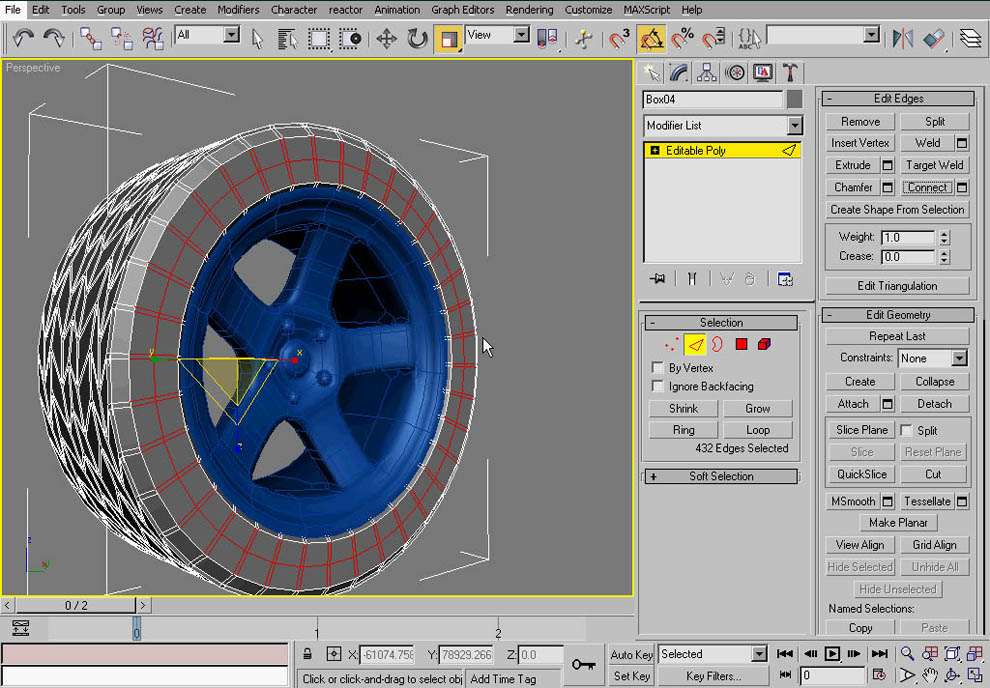Image resolution: width=990 pixels, height=688 pixels.
Task: Expand the Soft Selection rollout
Action: coord(720,476)
